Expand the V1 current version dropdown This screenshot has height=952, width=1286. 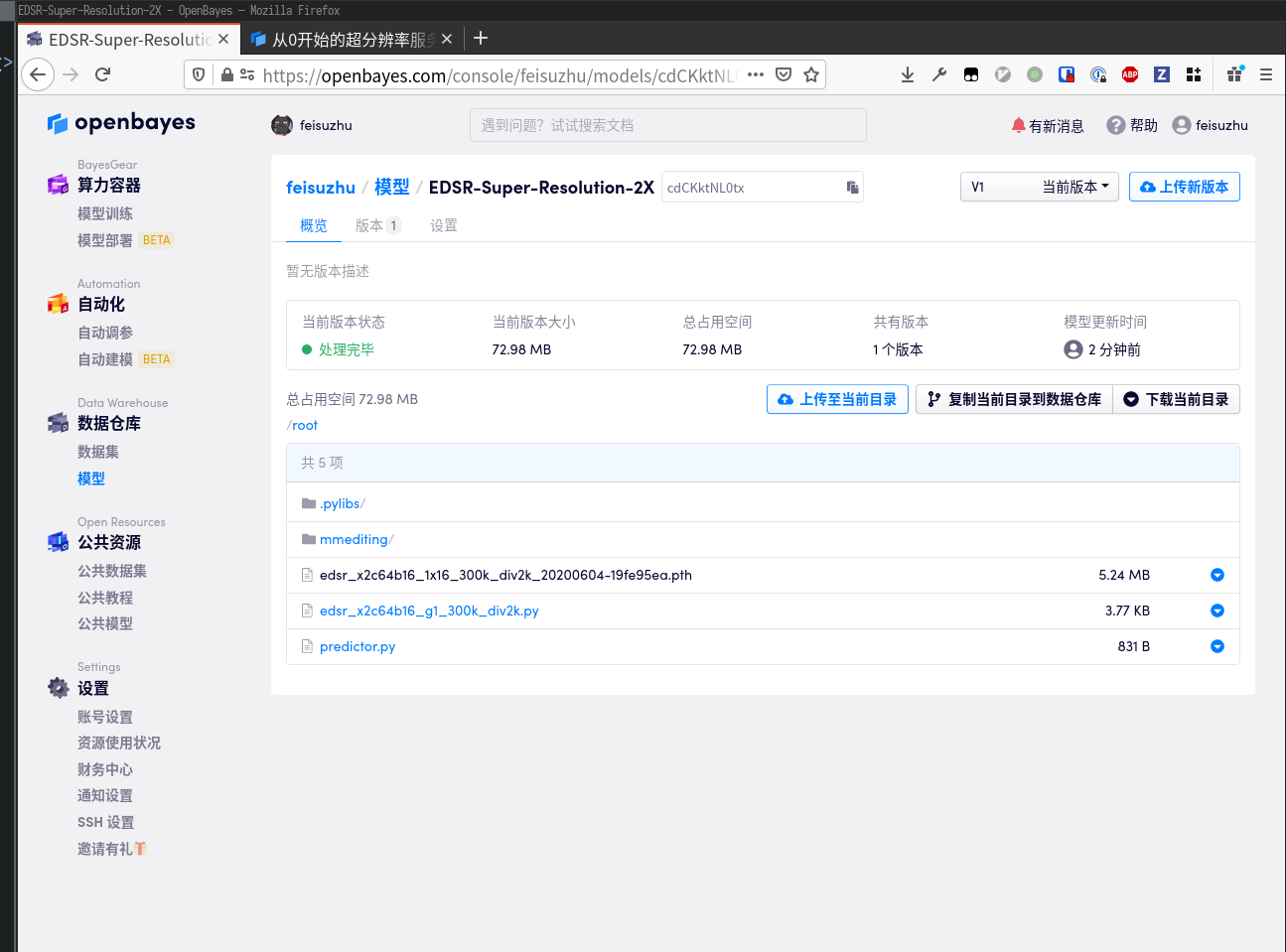(x=1039, y=187)
